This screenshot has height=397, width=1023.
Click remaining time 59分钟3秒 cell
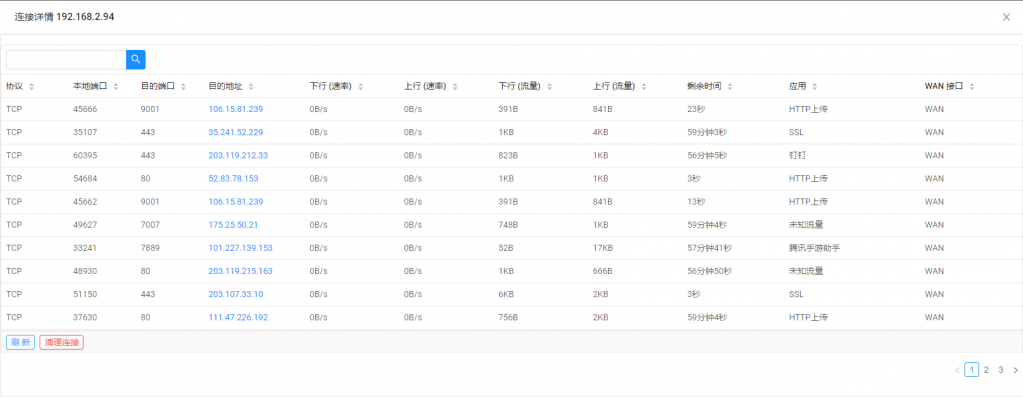[x=707, y=132]
